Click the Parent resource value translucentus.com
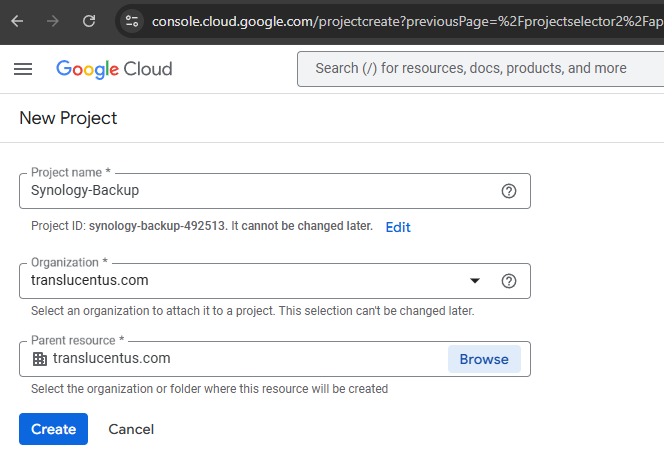The width and height of the screenshot is (664, 473). pyautogui.click(x=111, y=358)
